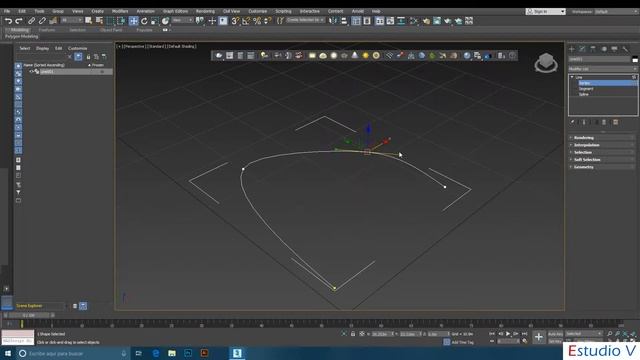Open File Explorer from the taskbar
Screen dimensions: 640x360
172,353
